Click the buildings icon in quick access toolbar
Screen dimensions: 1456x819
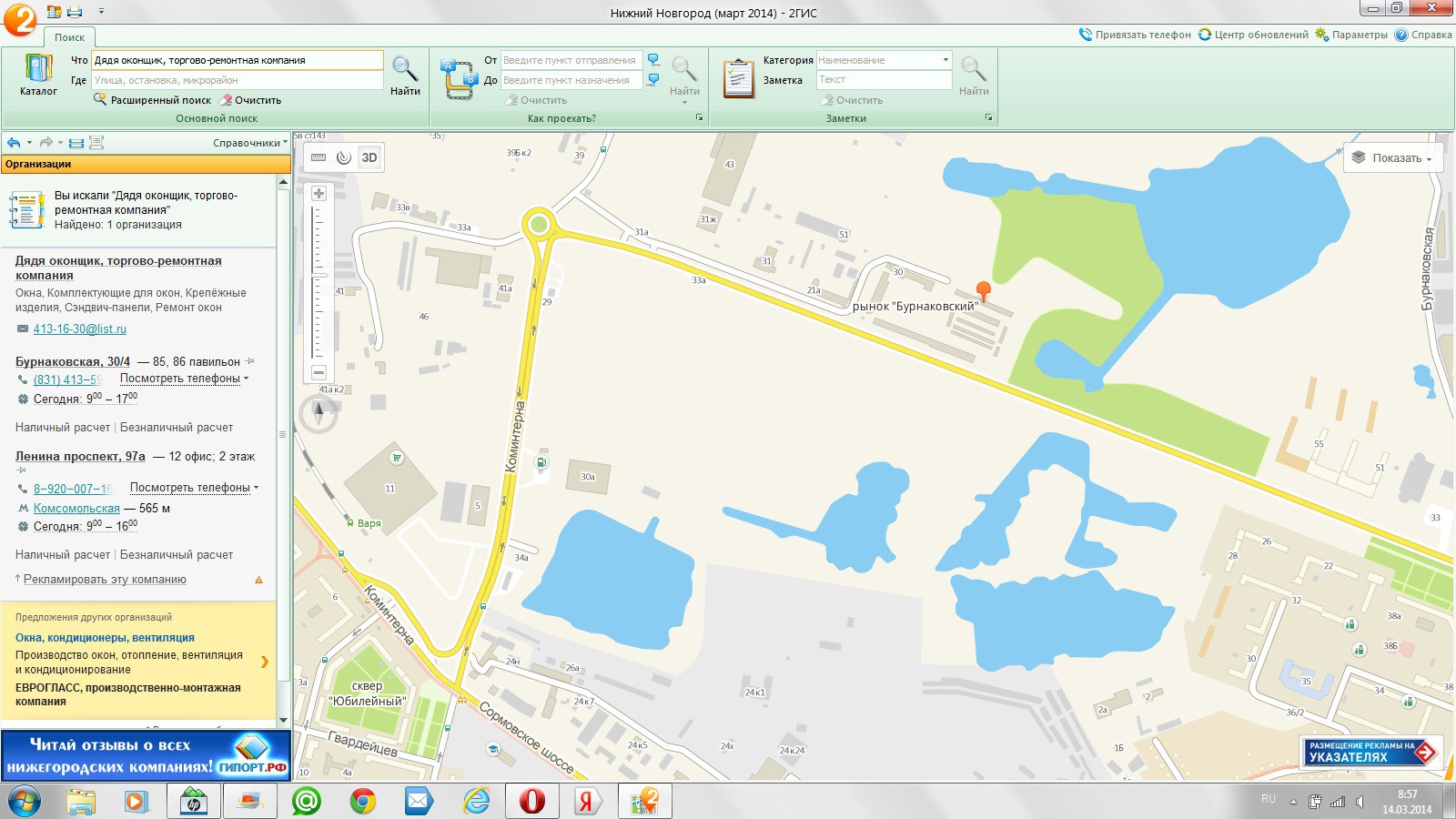click(54, 12)
